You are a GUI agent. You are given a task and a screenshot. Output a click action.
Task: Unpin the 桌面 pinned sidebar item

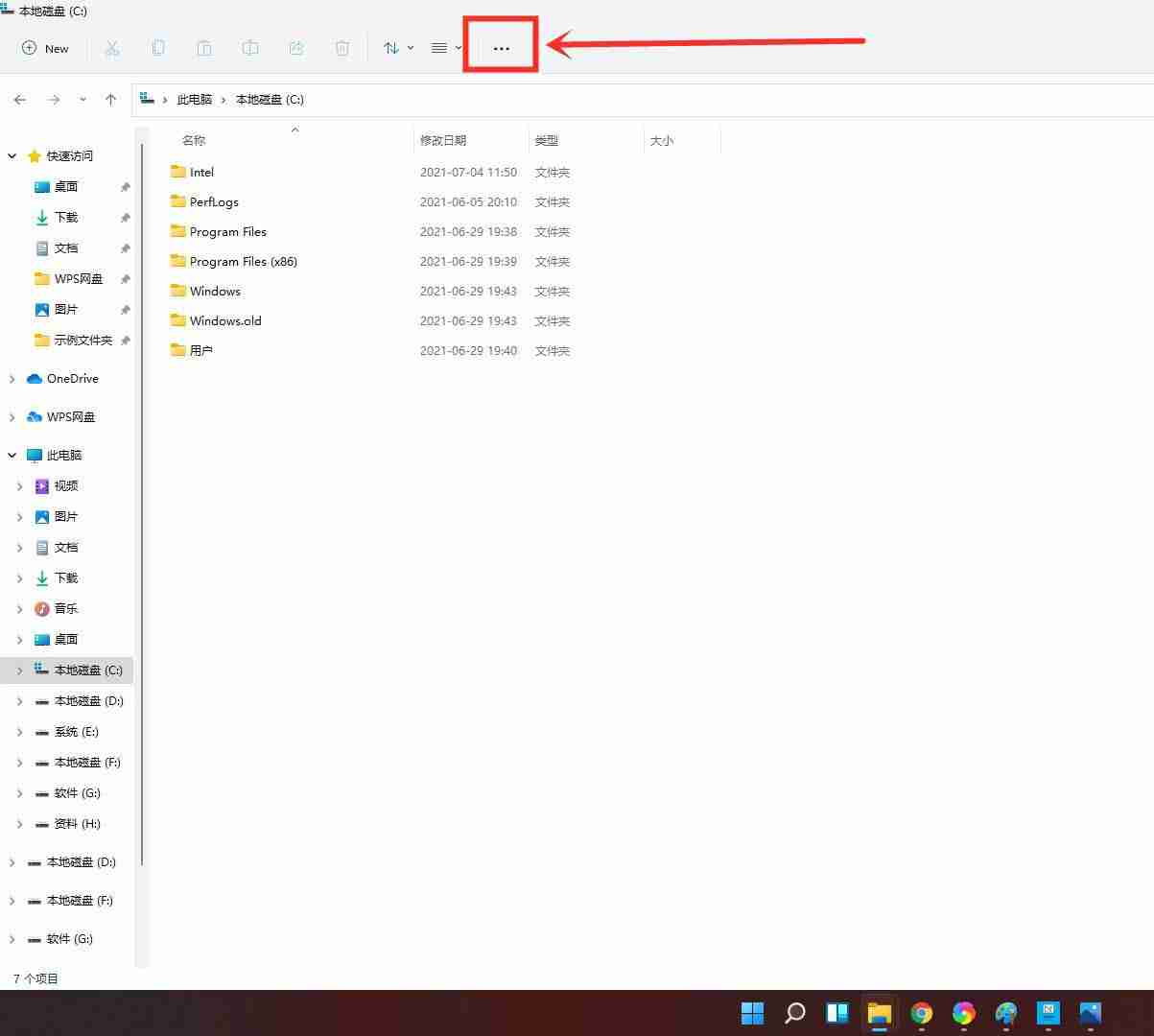coord(126,186)
